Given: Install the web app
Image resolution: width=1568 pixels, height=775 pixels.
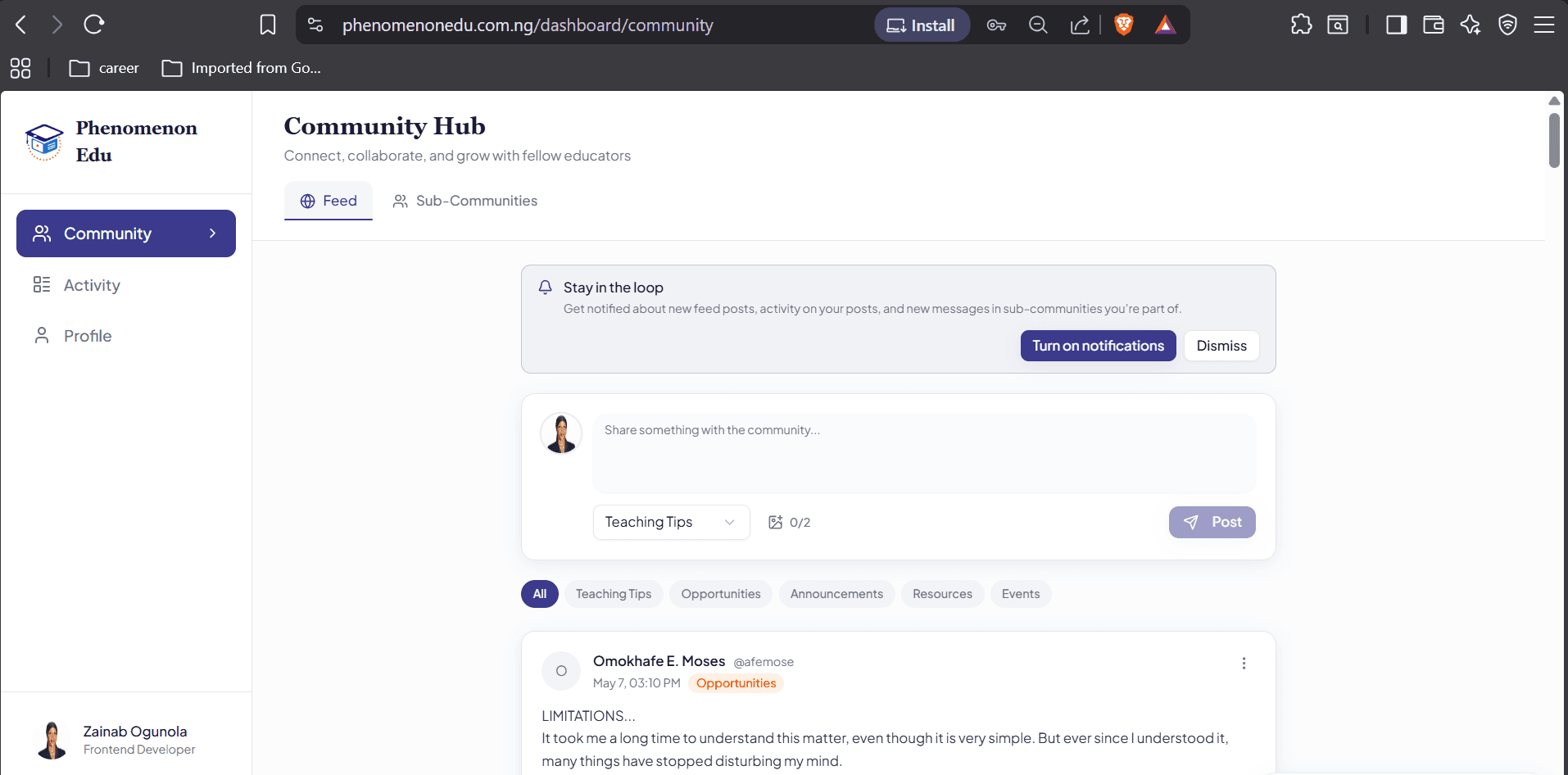Looking at the screenshot, I should point(922,25).
